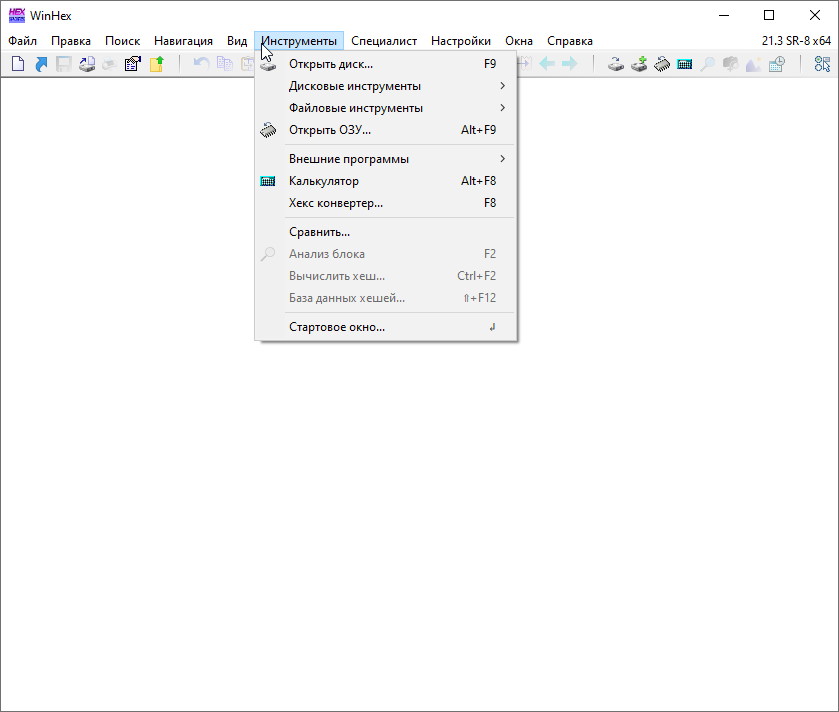Click the blue arrow Open file icon
This screenshot has height=712, width=839.
click(x=41, y=64)
